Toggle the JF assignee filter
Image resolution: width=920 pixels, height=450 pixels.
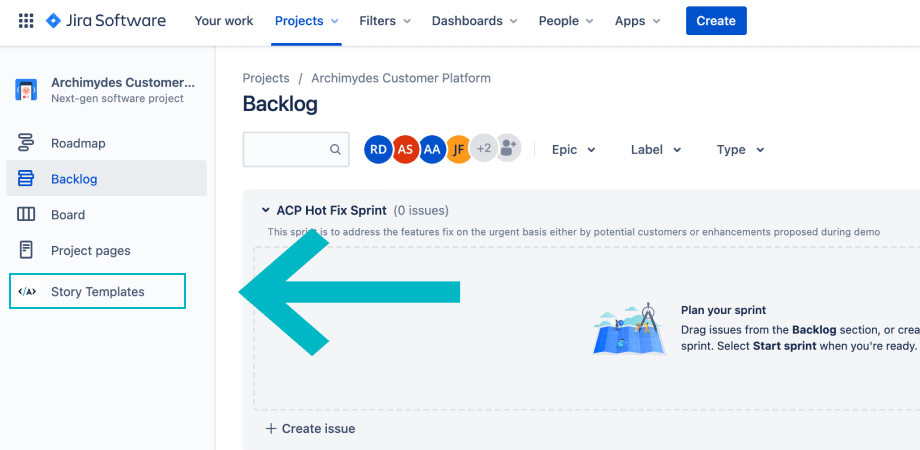pos(459,149)
